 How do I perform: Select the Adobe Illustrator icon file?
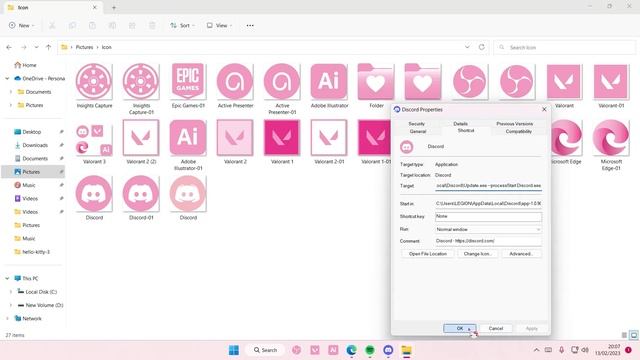click(x=329, y=86)
